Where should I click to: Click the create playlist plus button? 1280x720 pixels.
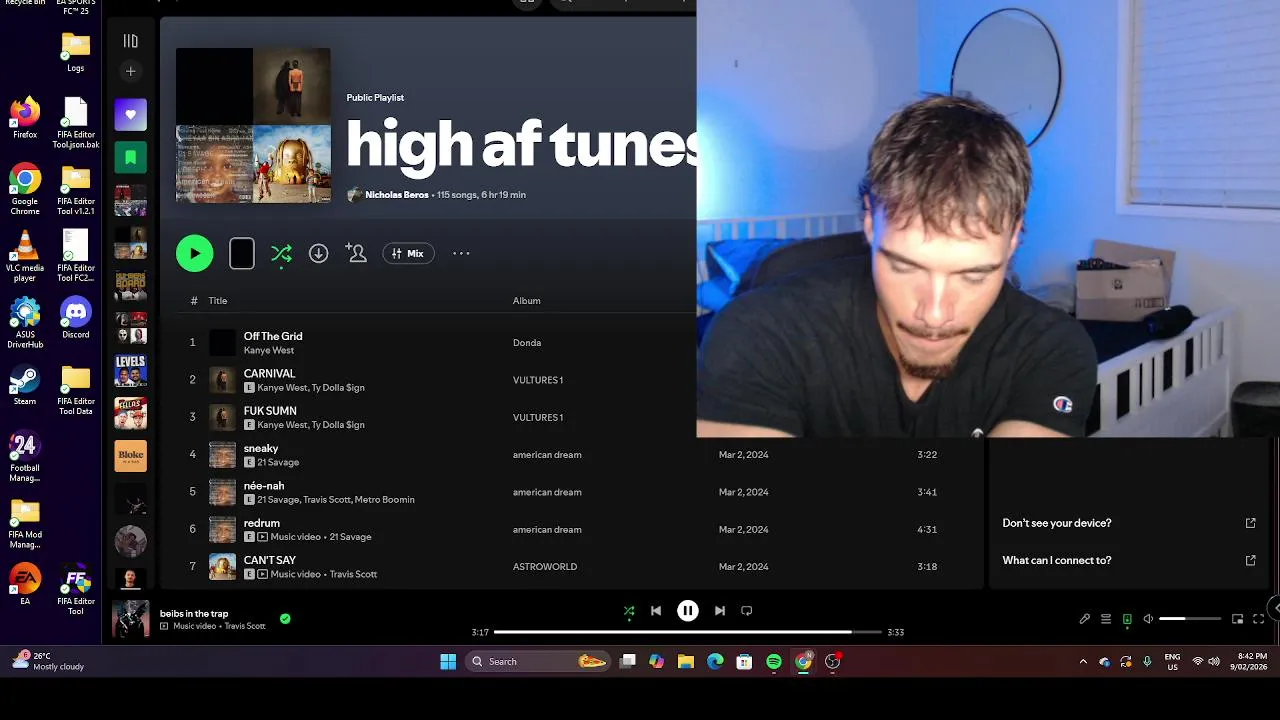tap(130, 71)
